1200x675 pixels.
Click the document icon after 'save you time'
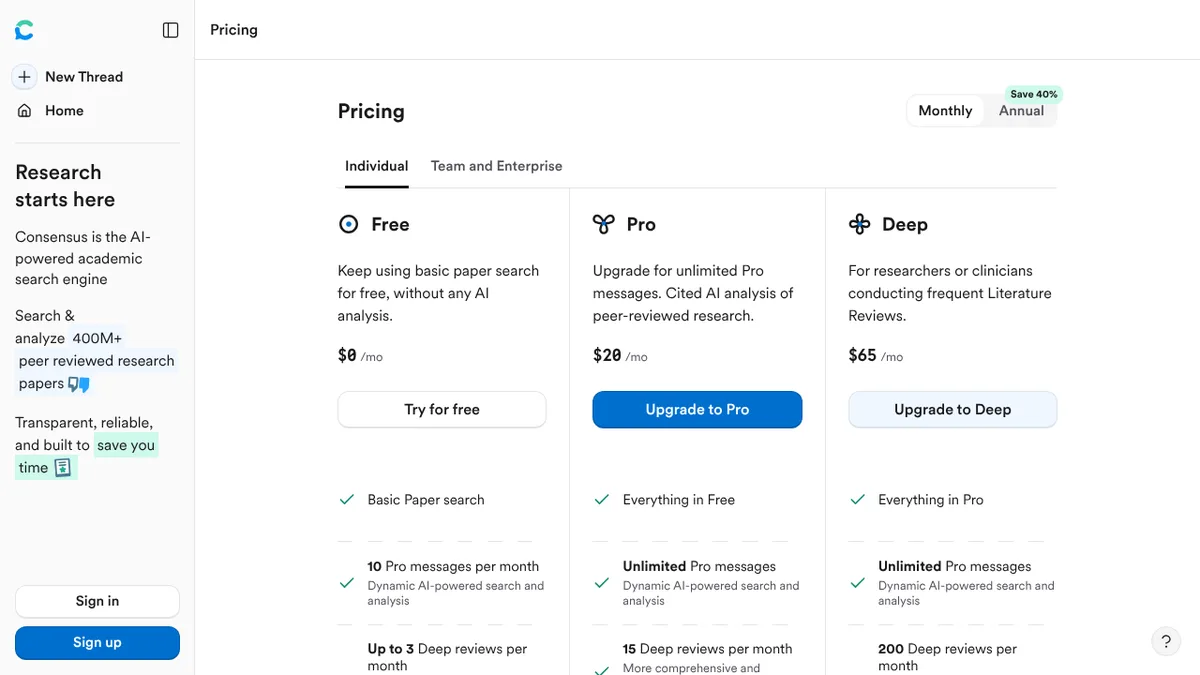click(x=63, y=468)
